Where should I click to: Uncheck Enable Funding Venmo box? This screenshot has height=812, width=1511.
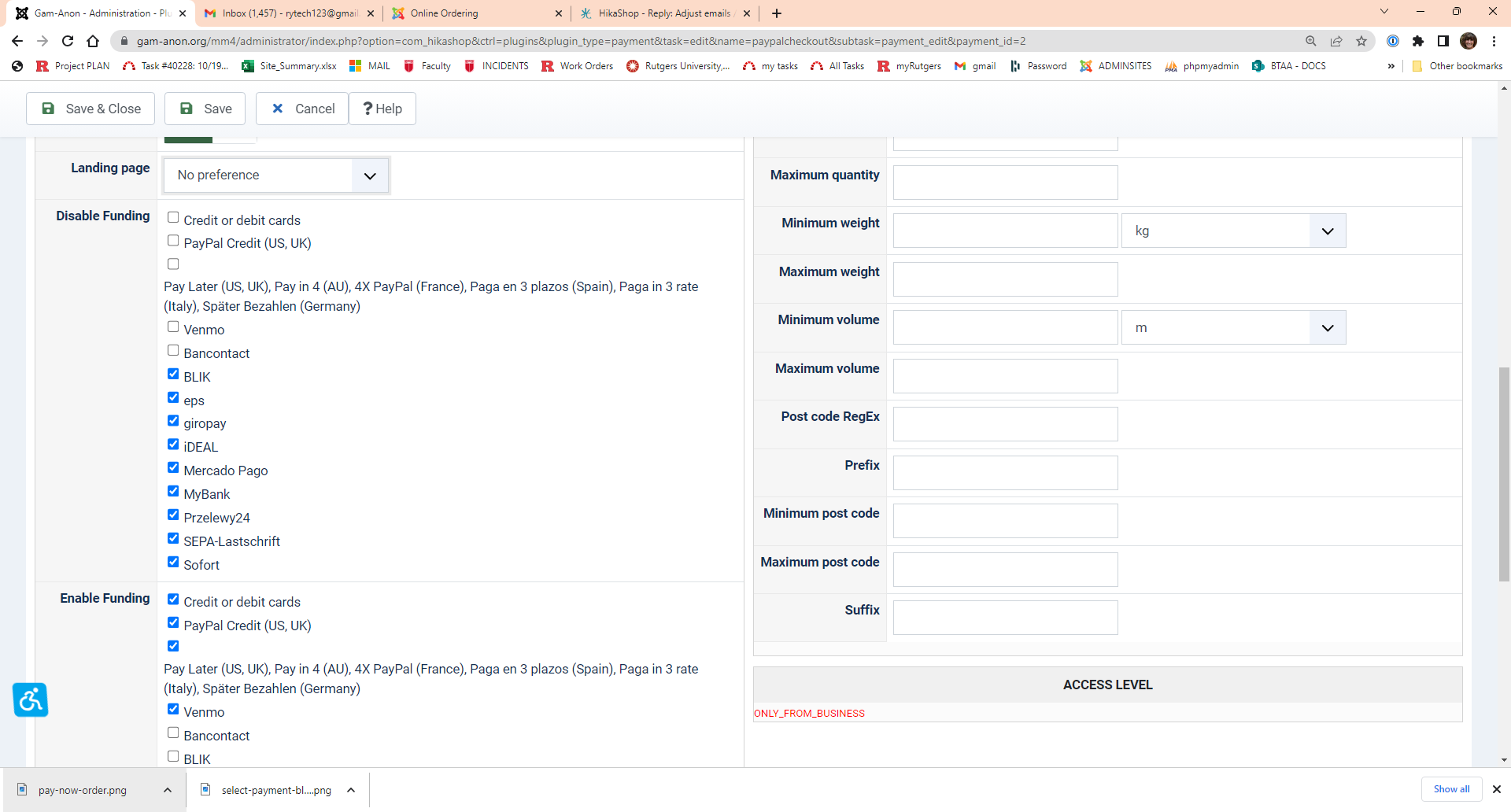pos(173,710)
